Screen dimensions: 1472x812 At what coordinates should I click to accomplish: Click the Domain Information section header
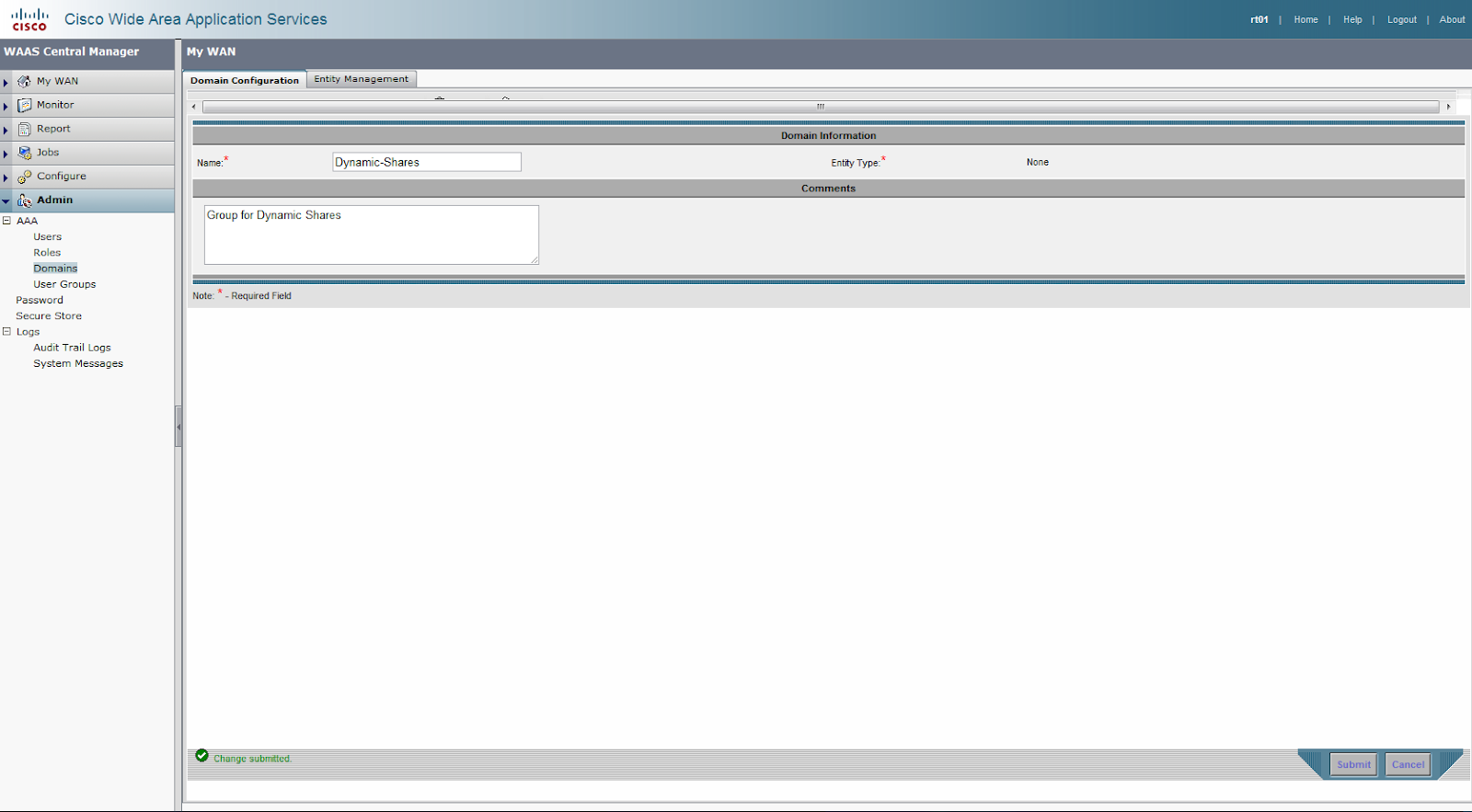pyautogui.click(x=828, y=136)
